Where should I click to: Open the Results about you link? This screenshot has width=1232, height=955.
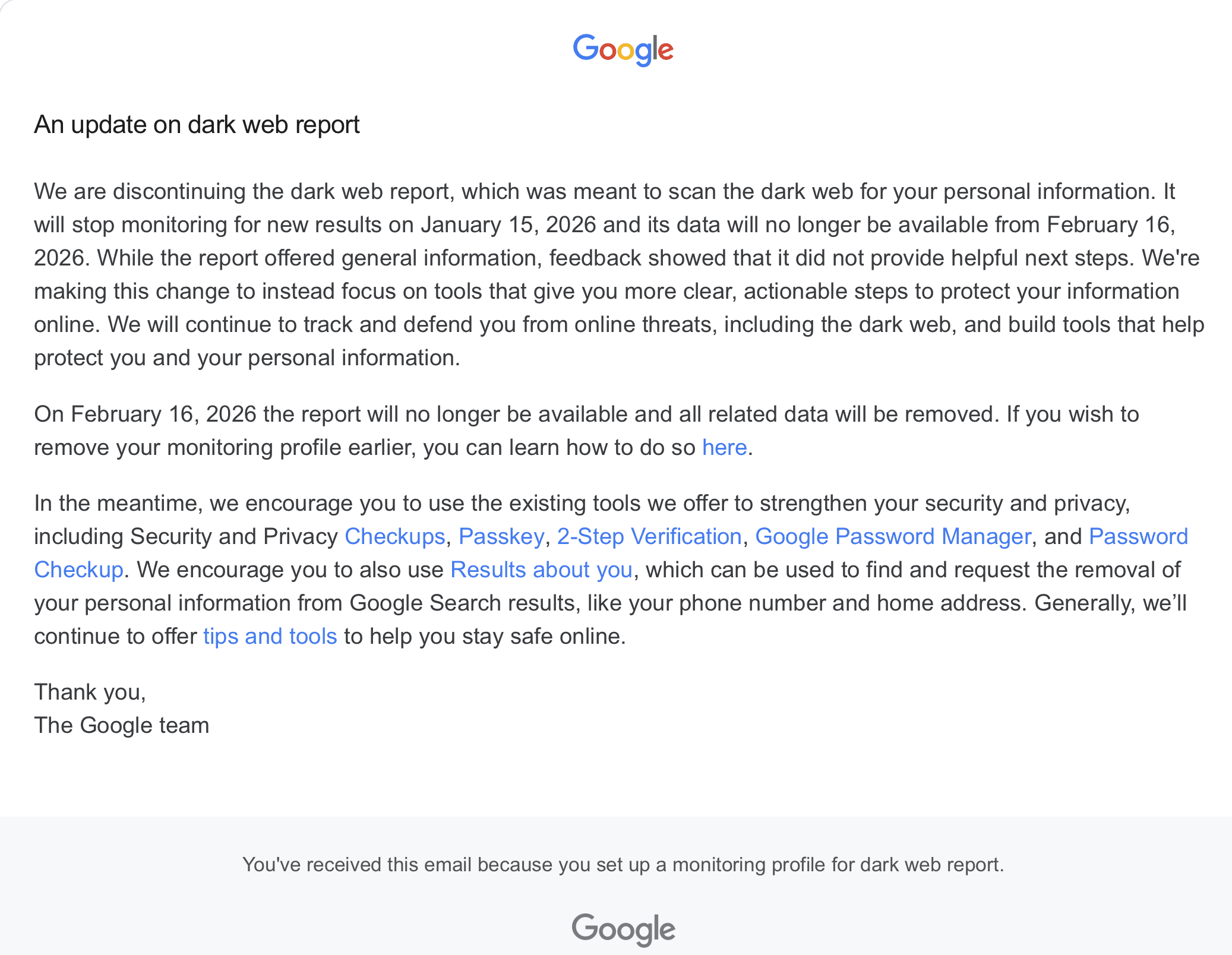541,570
